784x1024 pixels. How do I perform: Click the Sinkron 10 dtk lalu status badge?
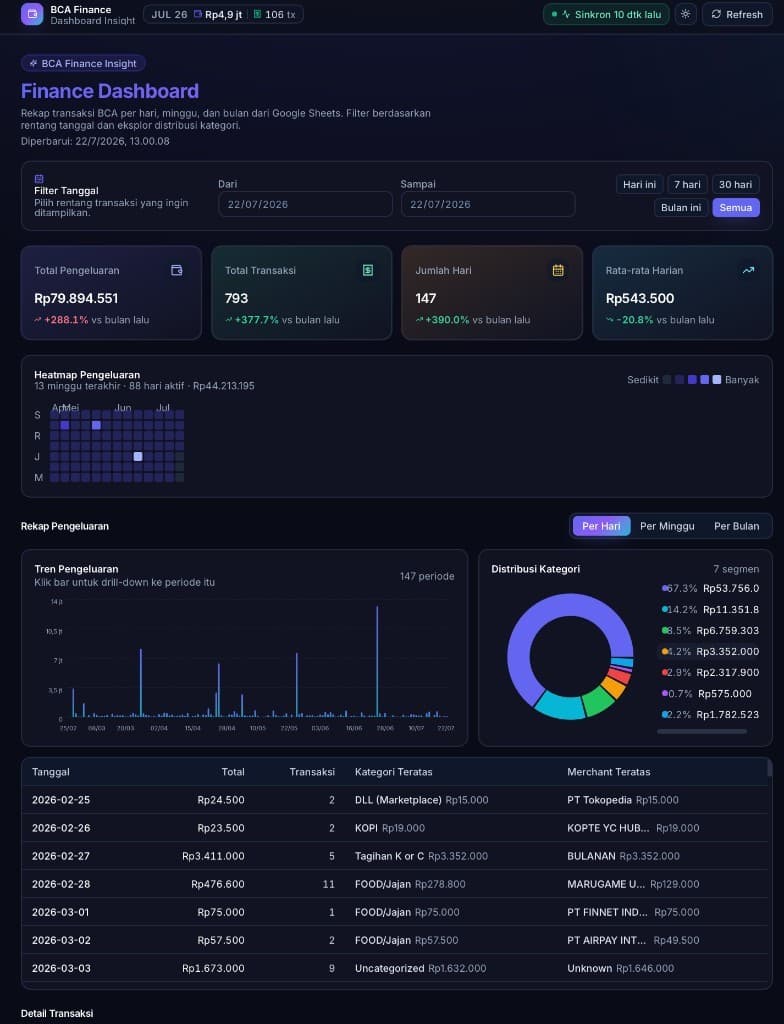click(606, 14)
